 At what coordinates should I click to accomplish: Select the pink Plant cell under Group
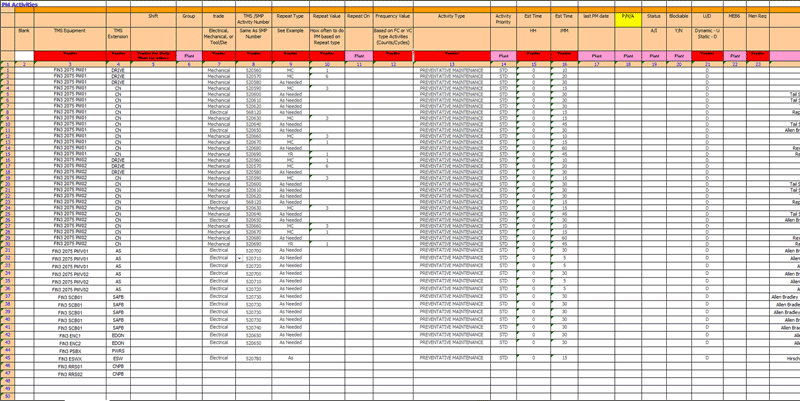189,56
